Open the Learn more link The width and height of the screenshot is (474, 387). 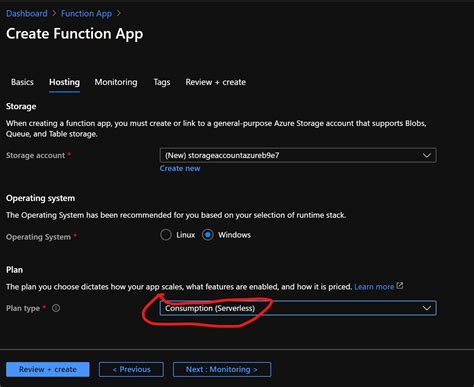[374, 287]
